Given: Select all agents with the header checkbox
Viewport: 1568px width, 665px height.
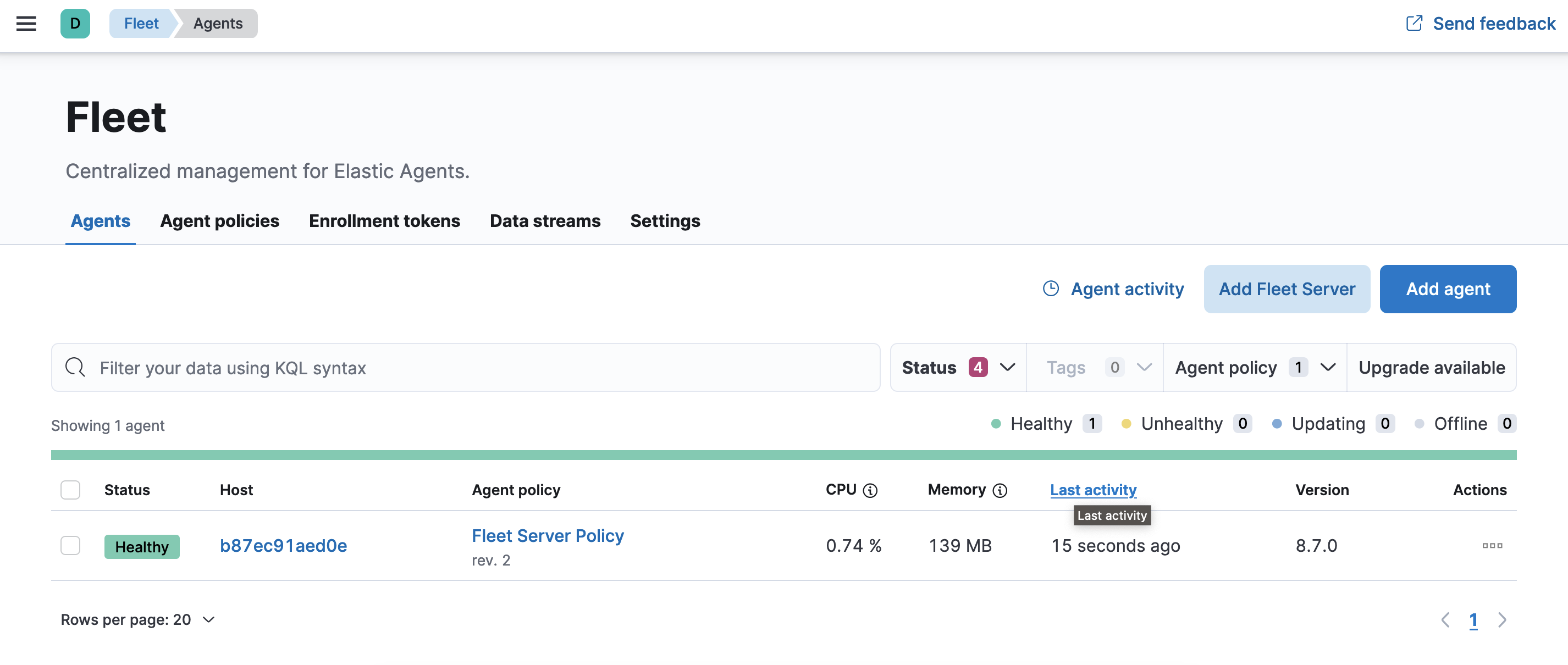Looking at the screenshot, I should (70, 490).
